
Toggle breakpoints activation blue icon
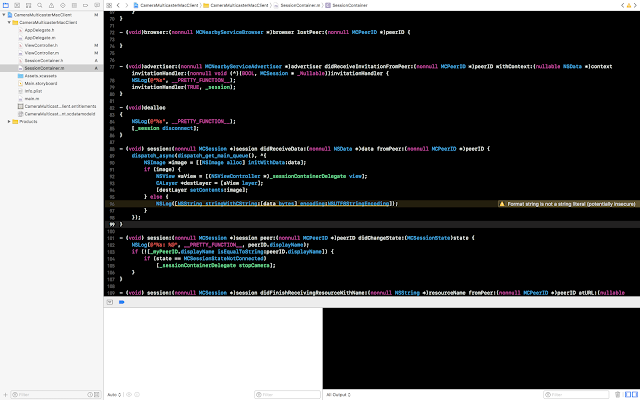(x=122, y=302)
